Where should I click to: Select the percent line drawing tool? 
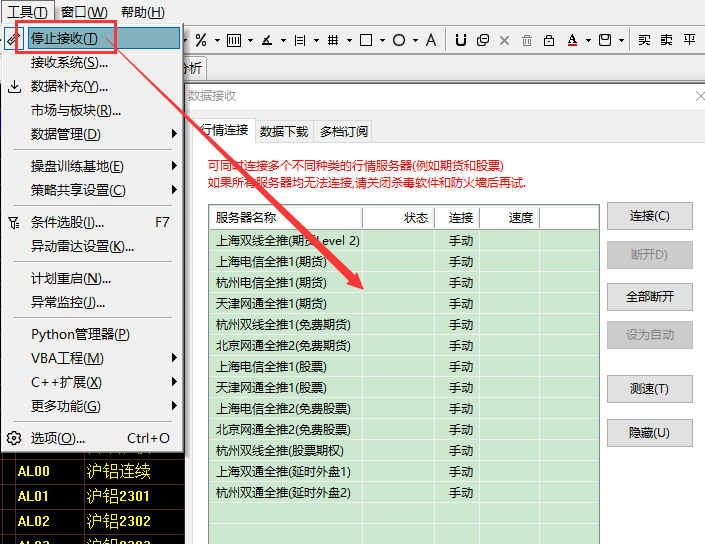click(201, 40)
